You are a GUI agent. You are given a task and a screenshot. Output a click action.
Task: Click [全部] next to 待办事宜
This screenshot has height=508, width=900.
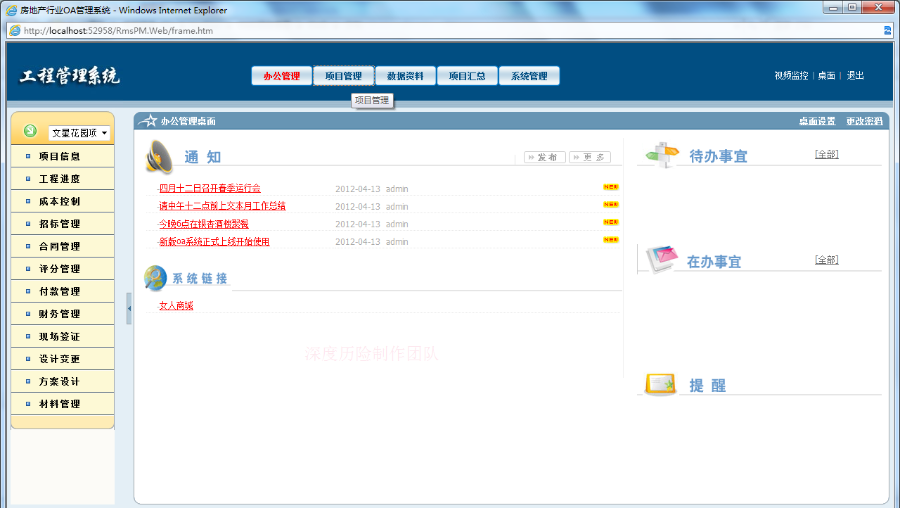tap(827, 154)
